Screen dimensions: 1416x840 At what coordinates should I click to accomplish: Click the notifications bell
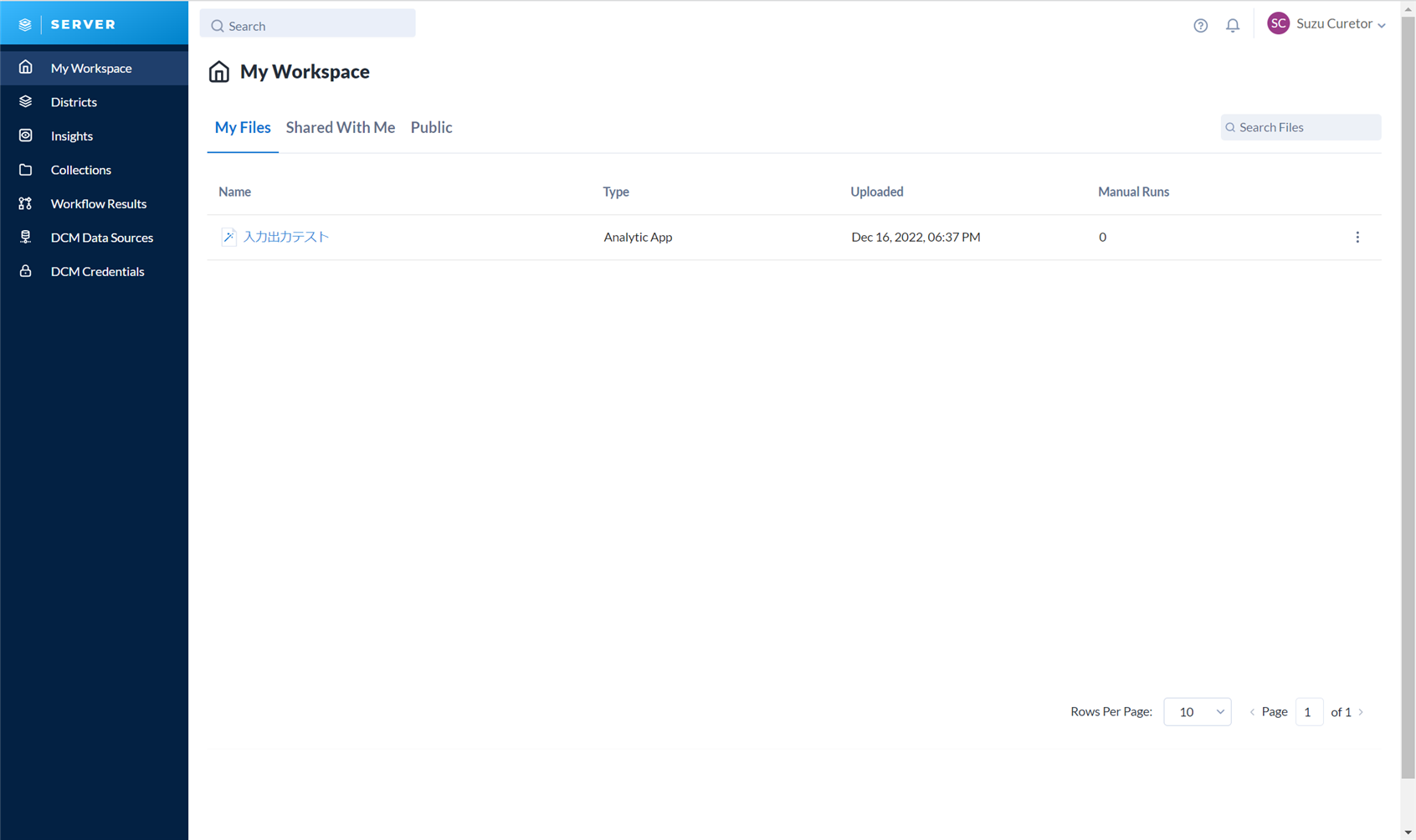coord(1232,25)
